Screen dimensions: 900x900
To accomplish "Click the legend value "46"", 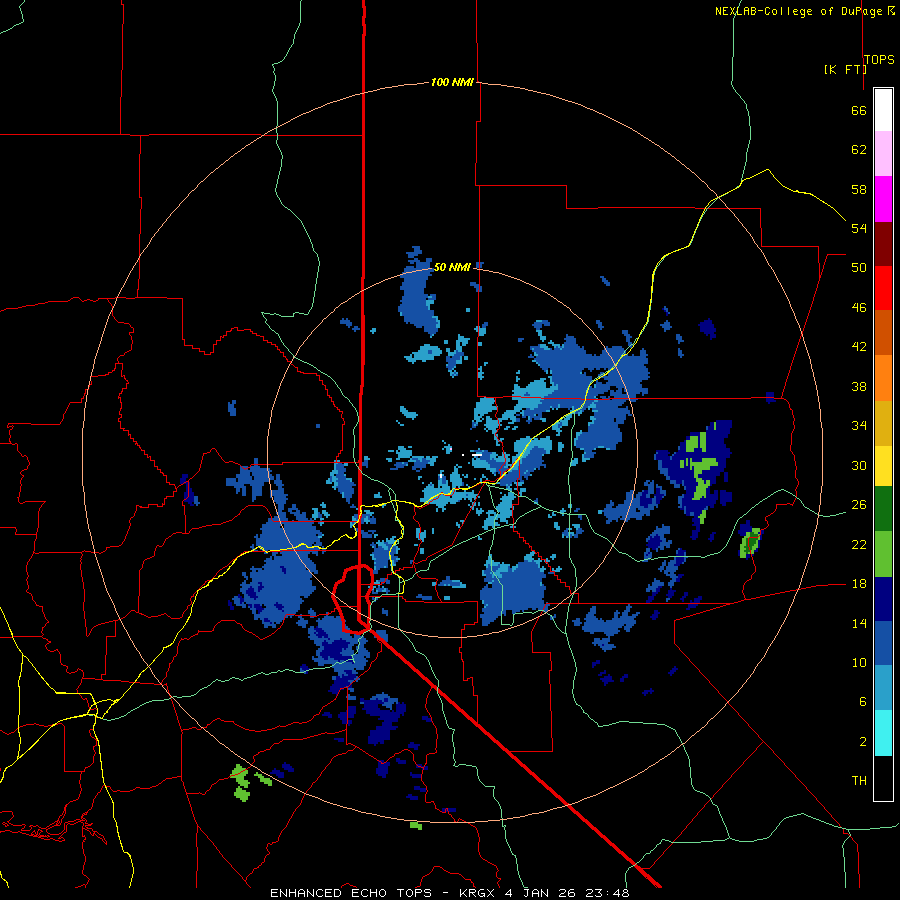I will point(859,308).
